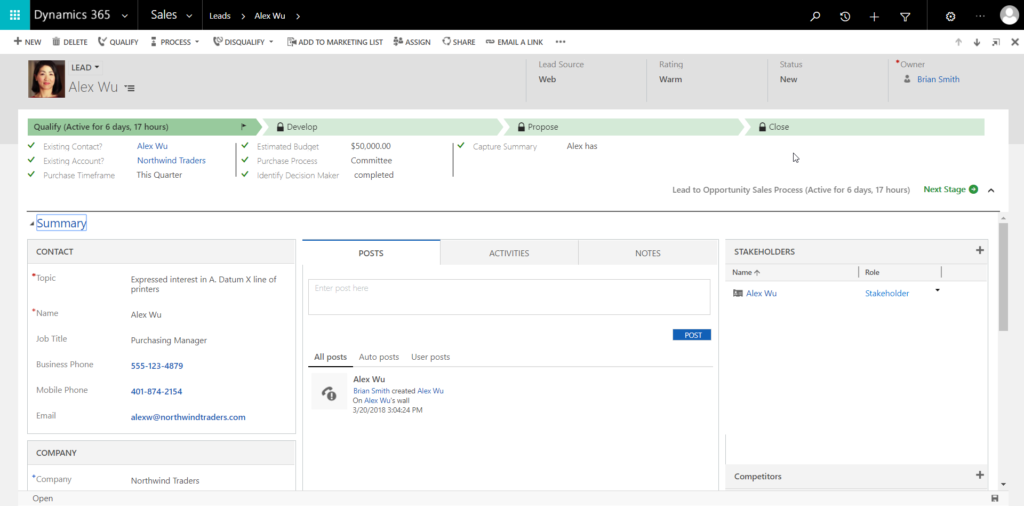Click the blue POST button
This screenshot has height=506, width=1024.
[x=691, y=335]
